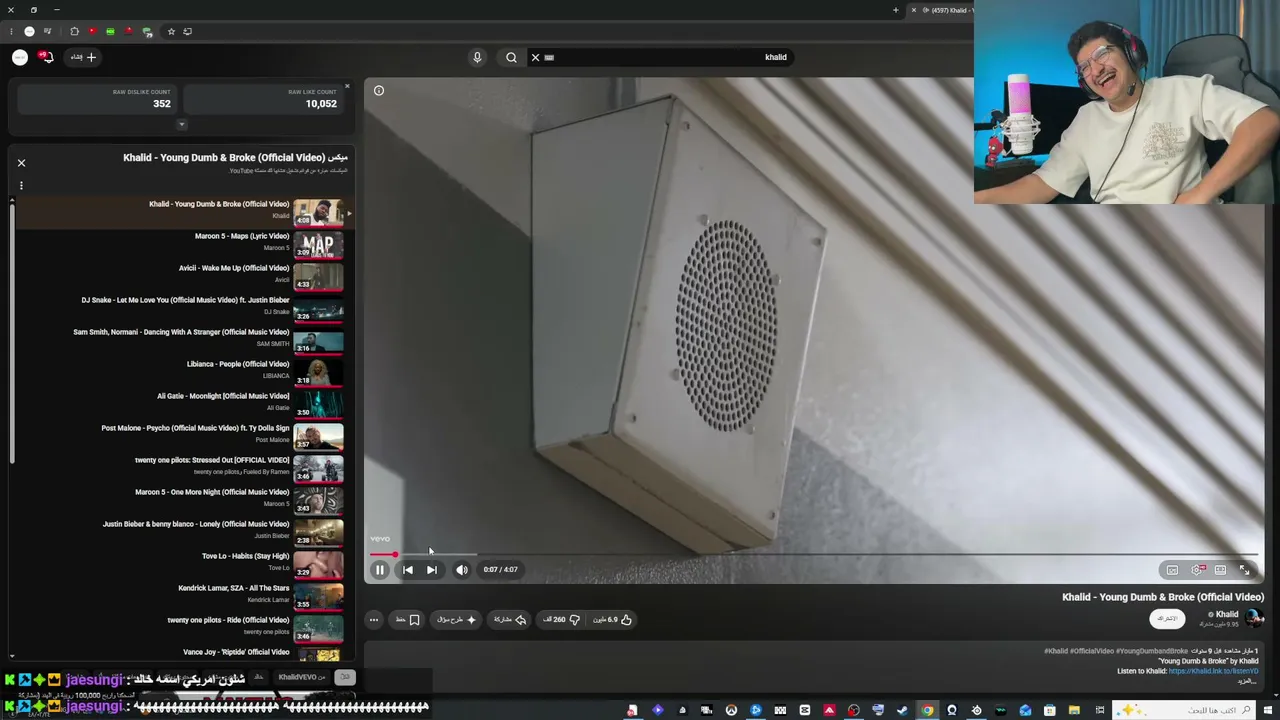This screenshot has height=720, width=1280.
Task: Seek on the red video progress bar
Action: 815,554
